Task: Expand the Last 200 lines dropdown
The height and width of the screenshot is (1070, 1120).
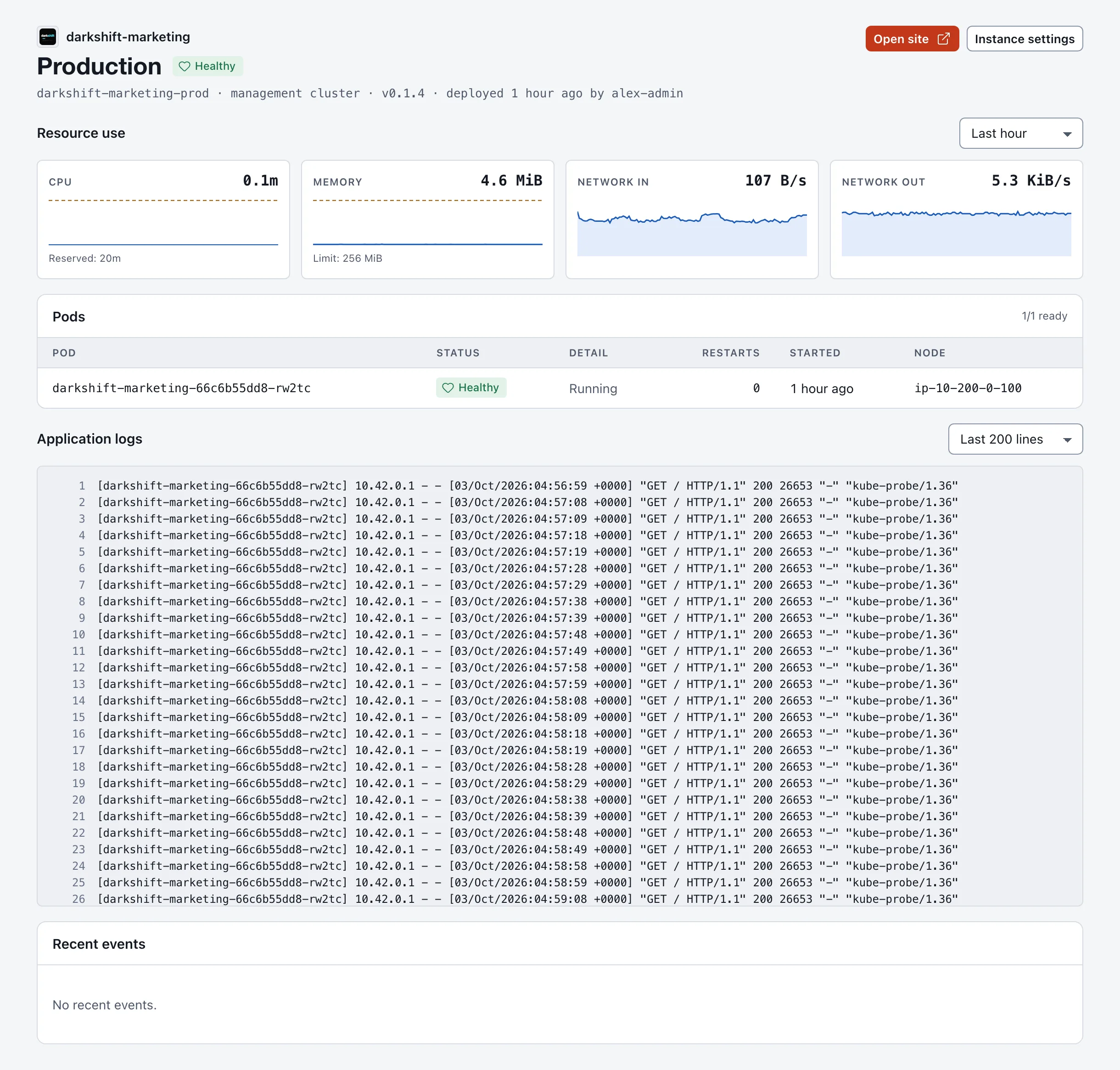Action: [x=1015, y=439]
